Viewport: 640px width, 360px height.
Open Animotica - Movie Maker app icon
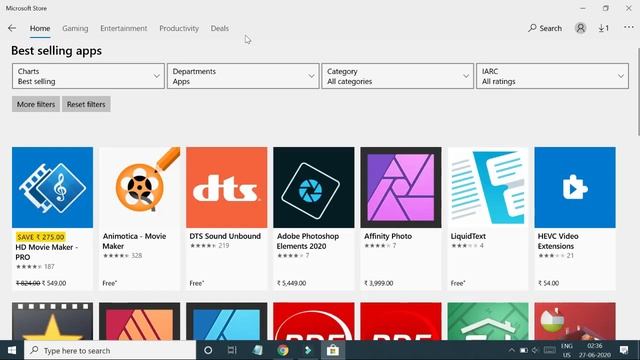139,187
